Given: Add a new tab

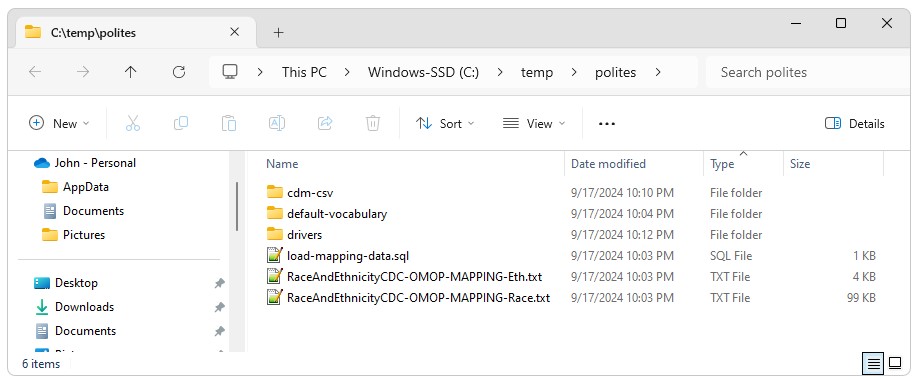Looking at the screenshot, I should click(x=279, y=33).
